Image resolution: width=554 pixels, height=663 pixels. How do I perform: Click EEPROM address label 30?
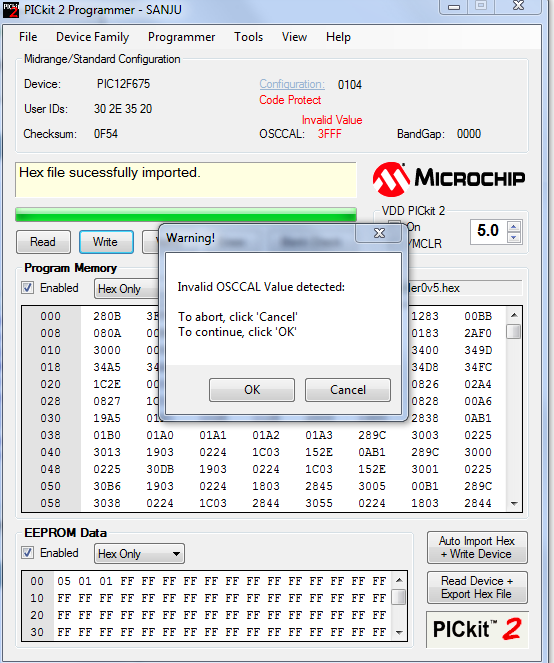pyautogui.click(x=37, y=632)
